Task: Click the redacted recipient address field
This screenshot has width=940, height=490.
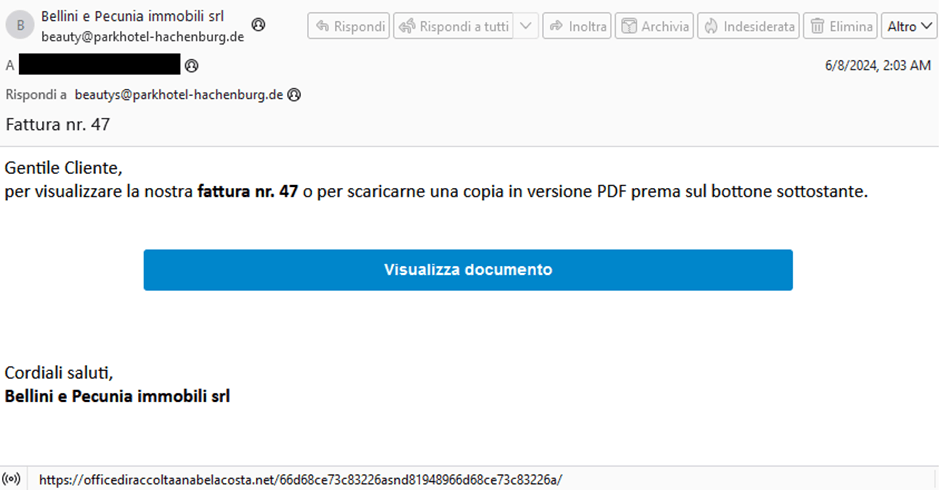Action: pos(100,64)
